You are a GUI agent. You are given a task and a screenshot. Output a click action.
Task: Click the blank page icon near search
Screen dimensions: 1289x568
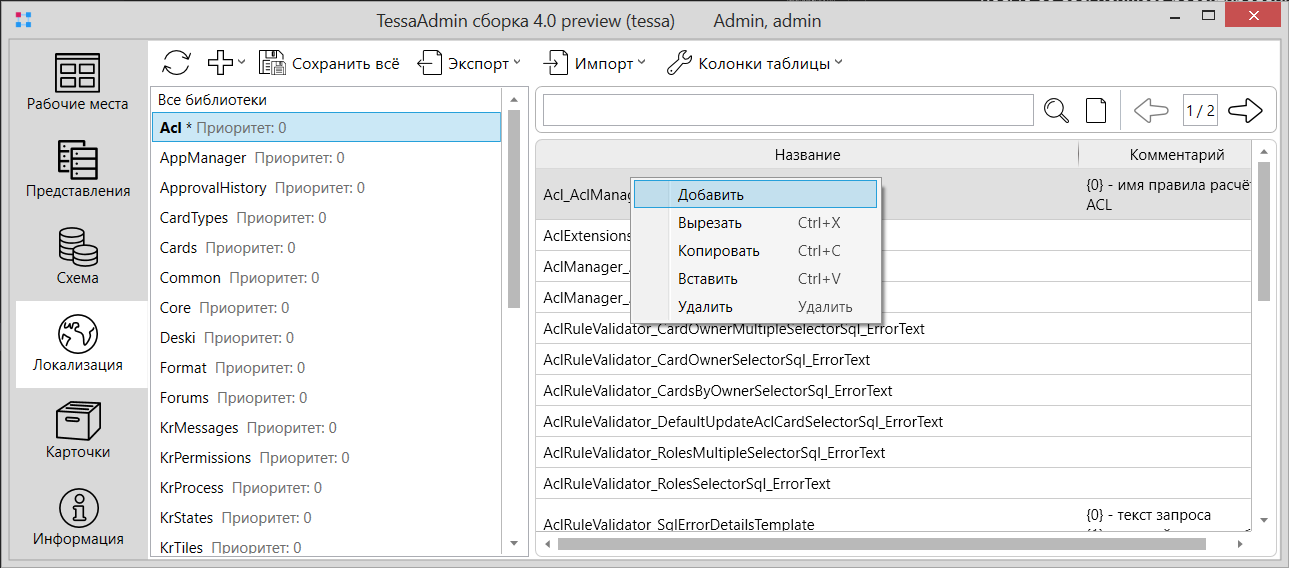tap(1096, 110)
